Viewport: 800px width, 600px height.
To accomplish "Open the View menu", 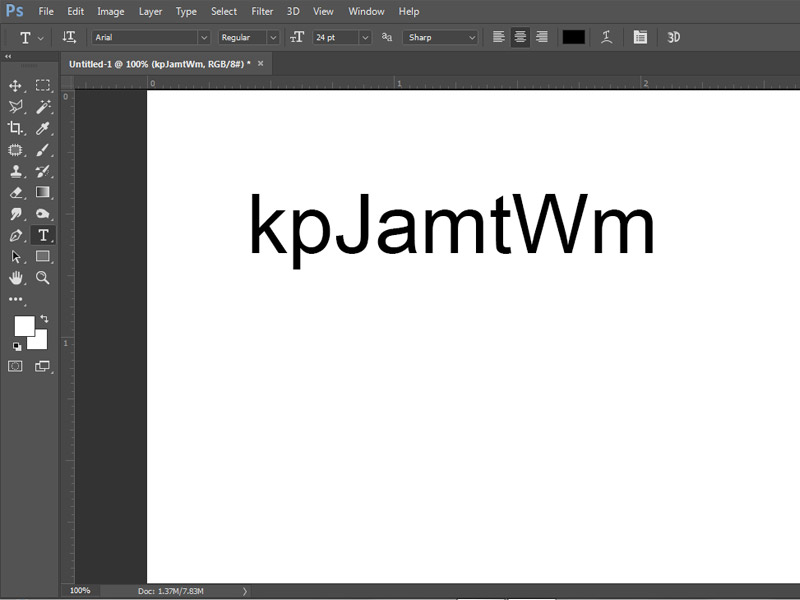I will [x=323, y=11].
